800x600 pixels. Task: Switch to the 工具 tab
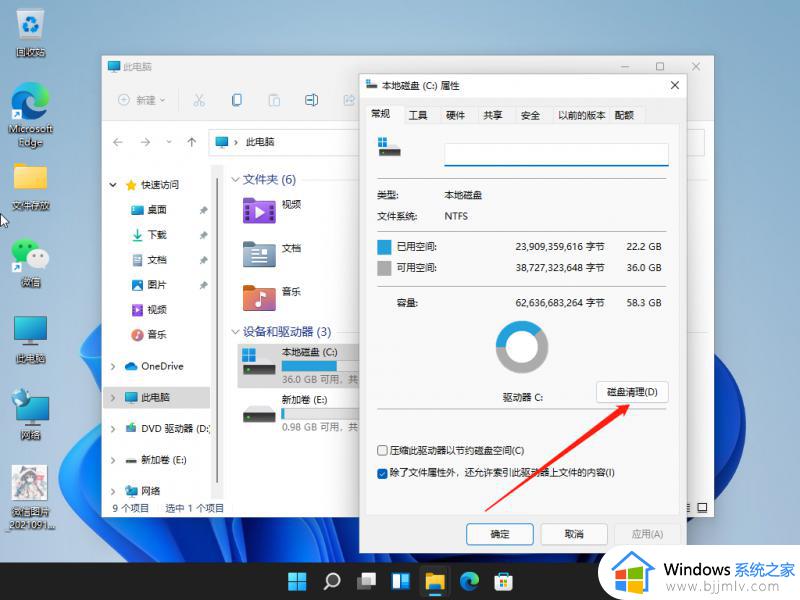click(418, 115)
